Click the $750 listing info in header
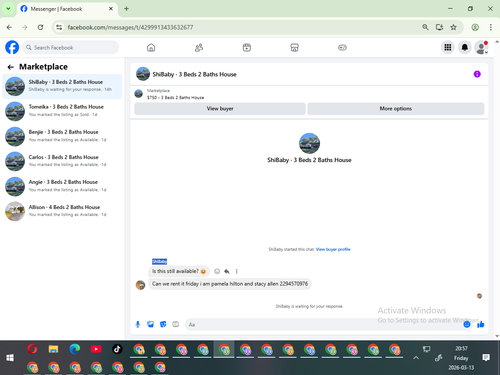This screenshot has height=375, width=500. click(175, 98)
